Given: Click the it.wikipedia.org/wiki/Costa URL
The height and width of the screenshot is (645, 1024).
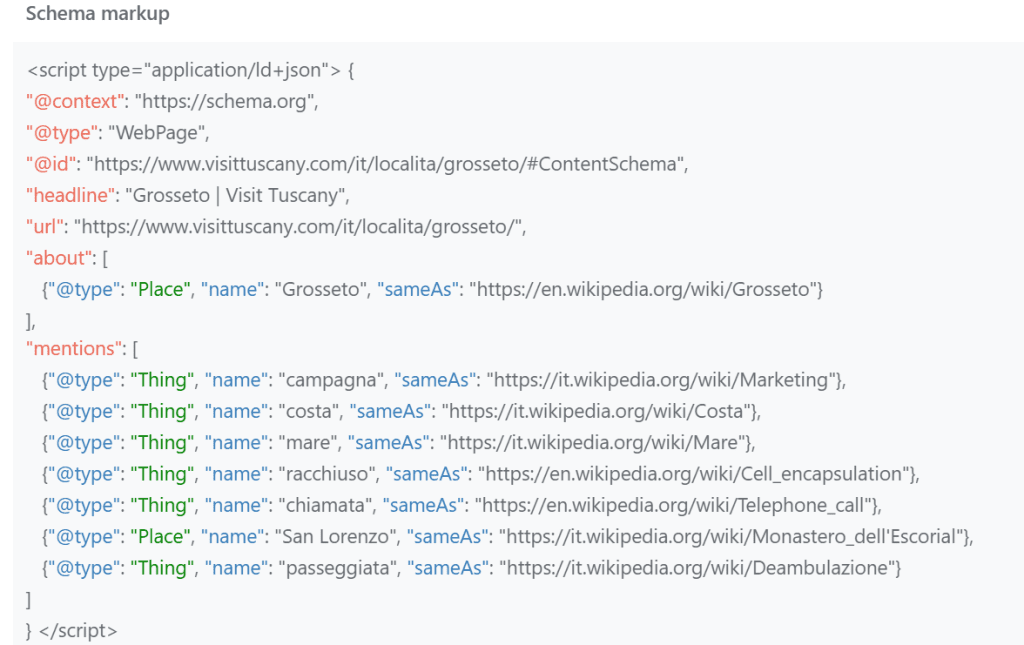Looking at the screenshot, I should pos(596,411).
